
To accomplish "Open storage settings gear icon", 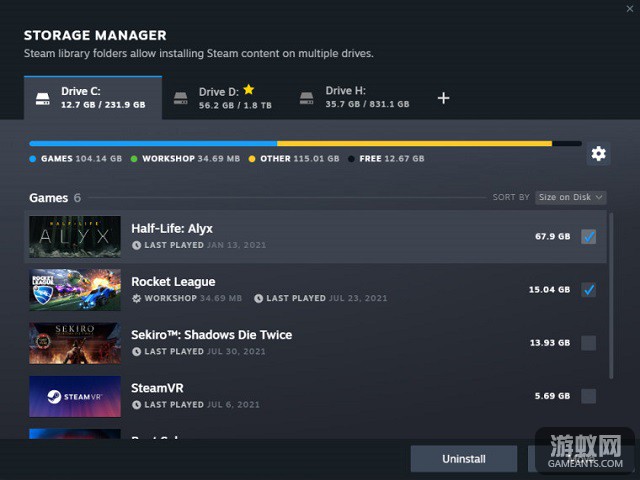I will point(598,153).
